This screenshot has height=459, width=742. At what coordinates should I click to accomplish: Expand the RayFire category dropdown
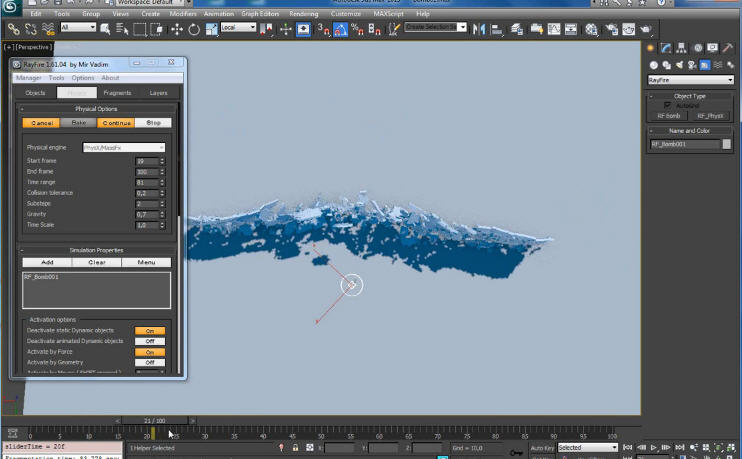[690, 80]
